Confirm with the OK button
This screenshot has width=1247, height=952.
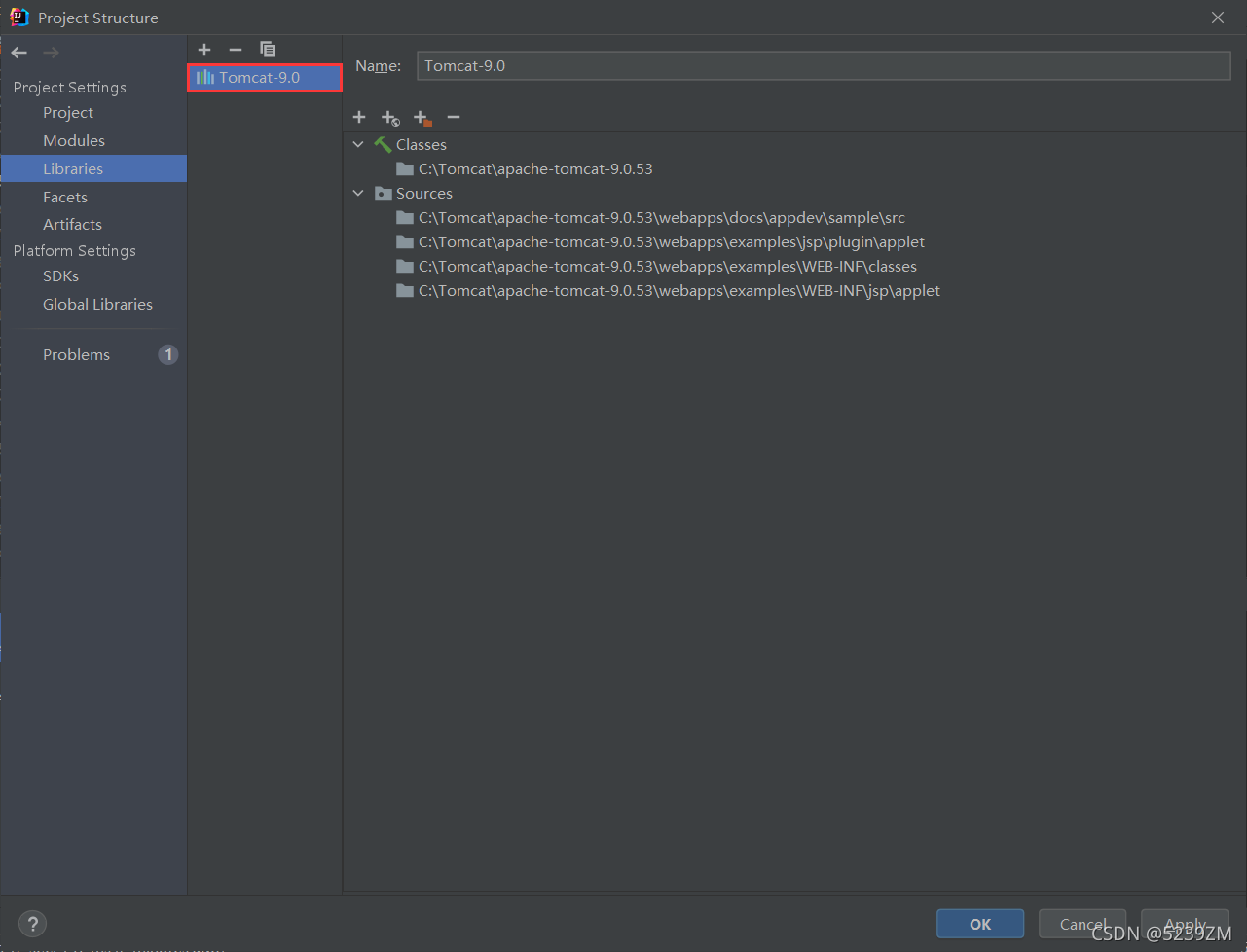[x=980, y=924]
